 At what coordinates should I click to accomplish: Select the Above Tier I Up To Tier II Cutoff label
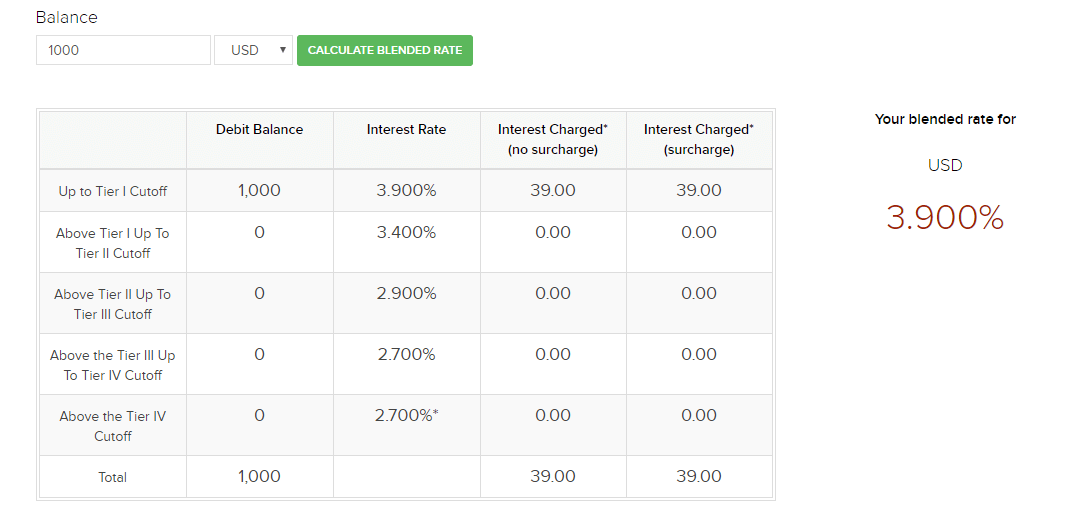coord(113,243)
